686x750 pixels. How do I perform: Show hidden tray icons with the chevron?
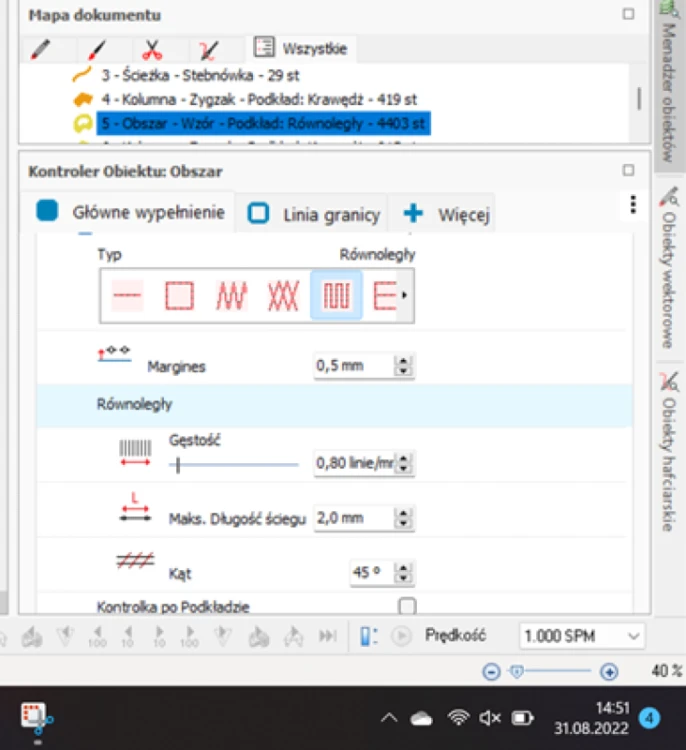click(x=389, y=717)
